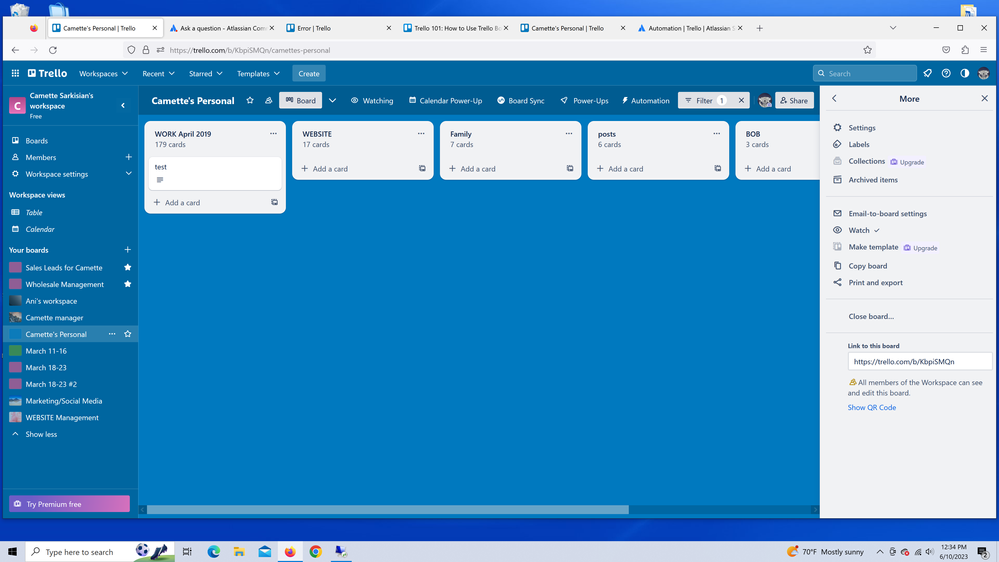Close the More side panel

pyautogui.click(x=984, y=99)
